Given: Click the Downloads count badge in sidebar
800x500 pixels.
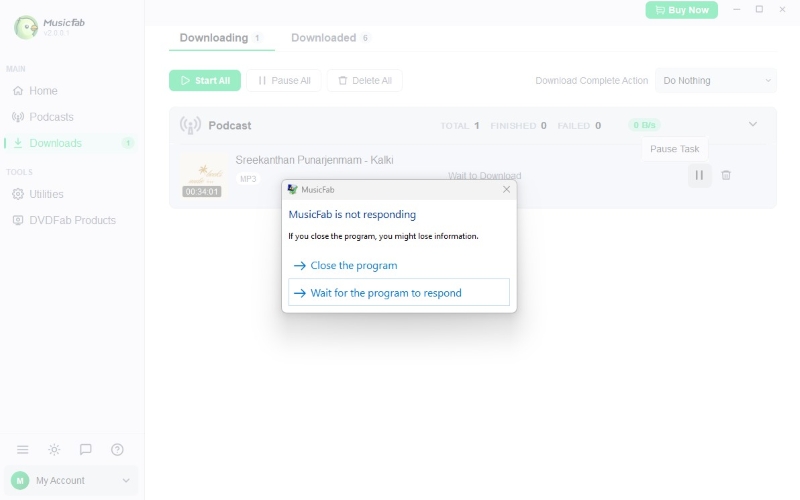Looking at the screenshot, I should (128, 143).
